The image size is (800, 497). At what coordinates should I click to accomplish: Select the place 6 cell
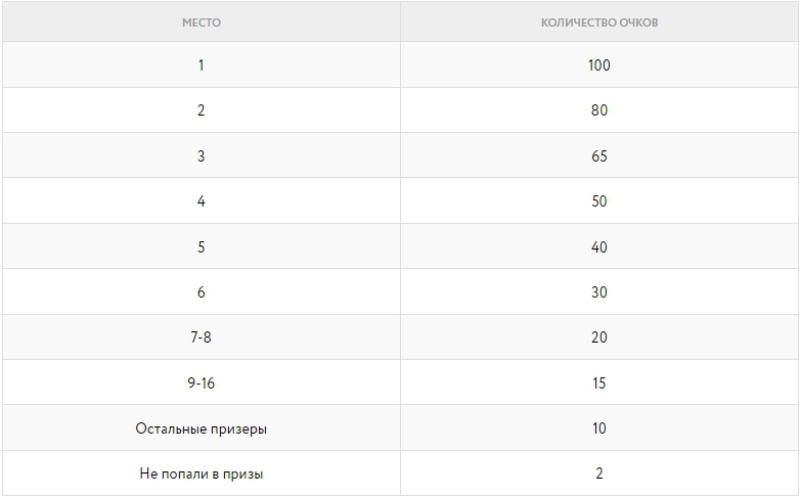[200, 292]
